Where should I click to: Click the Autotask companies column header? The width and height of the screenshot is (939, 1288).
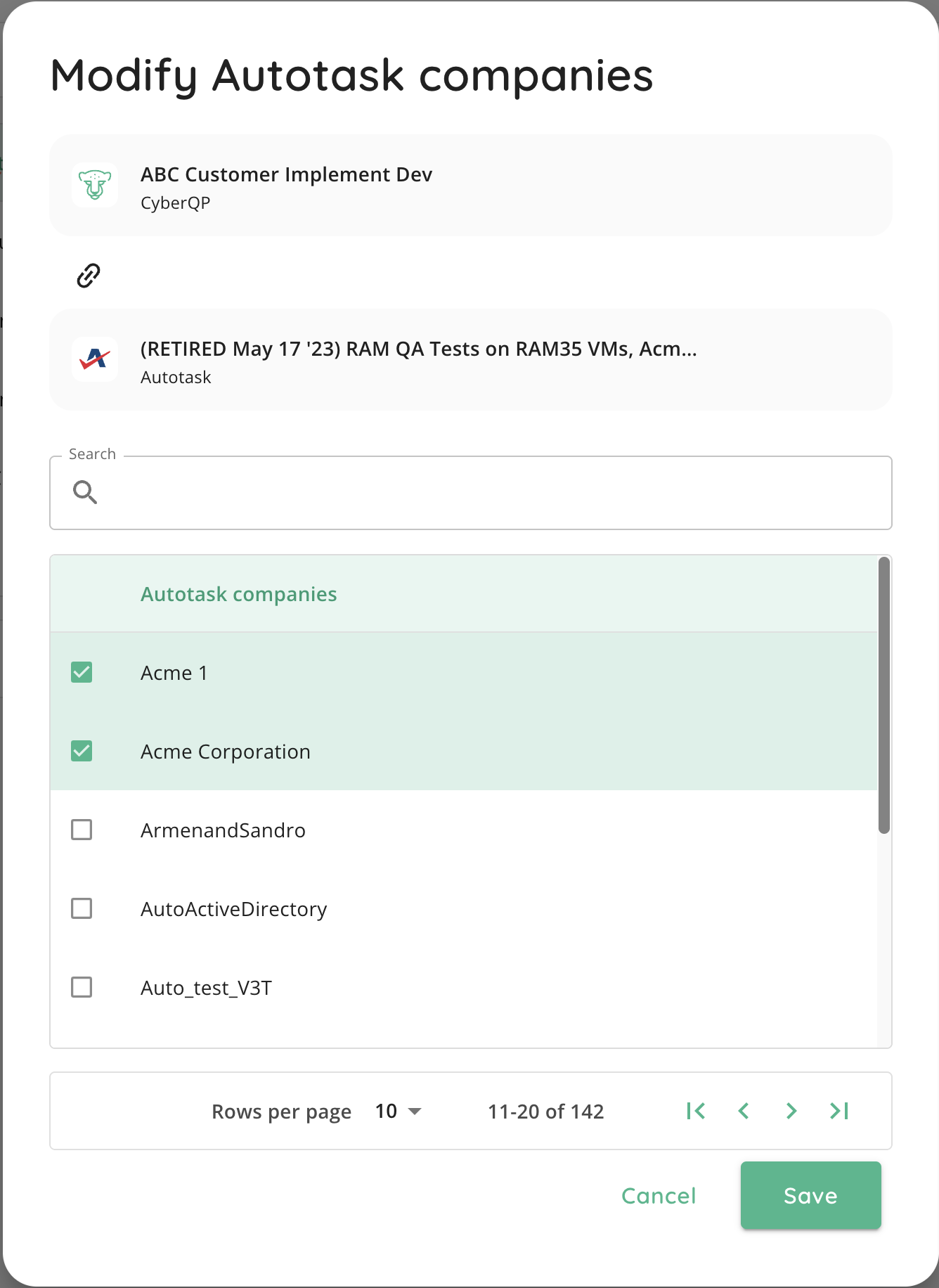239,594
